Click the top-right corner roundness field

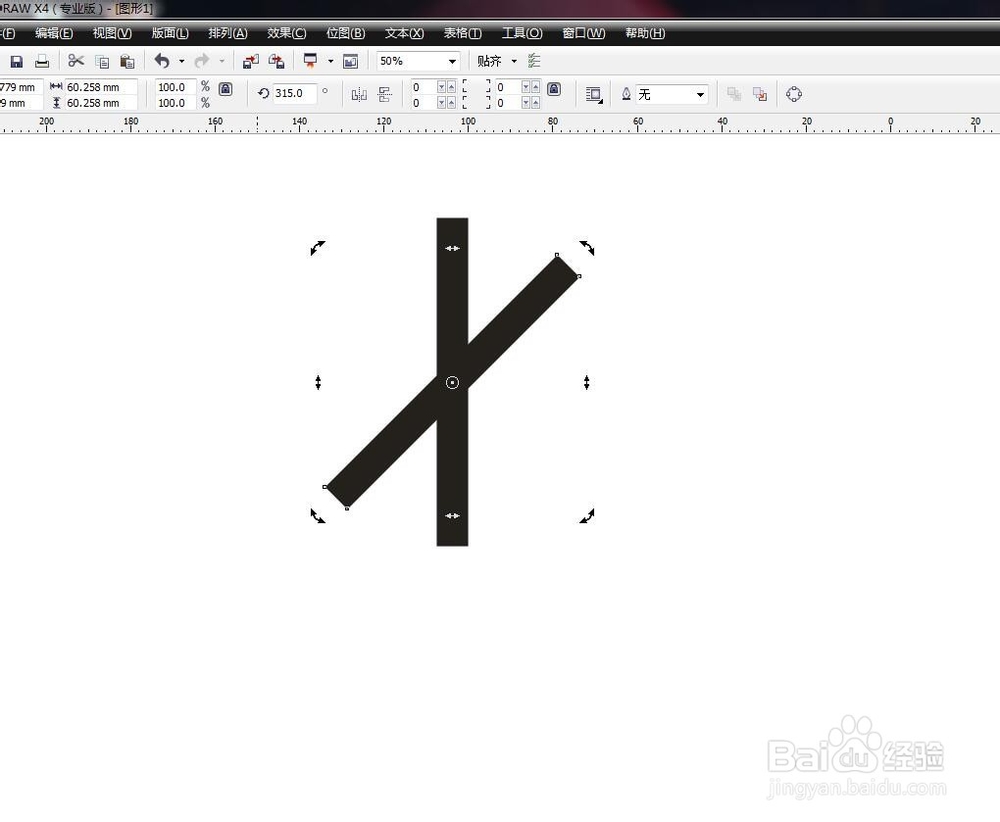coord(508,87)
